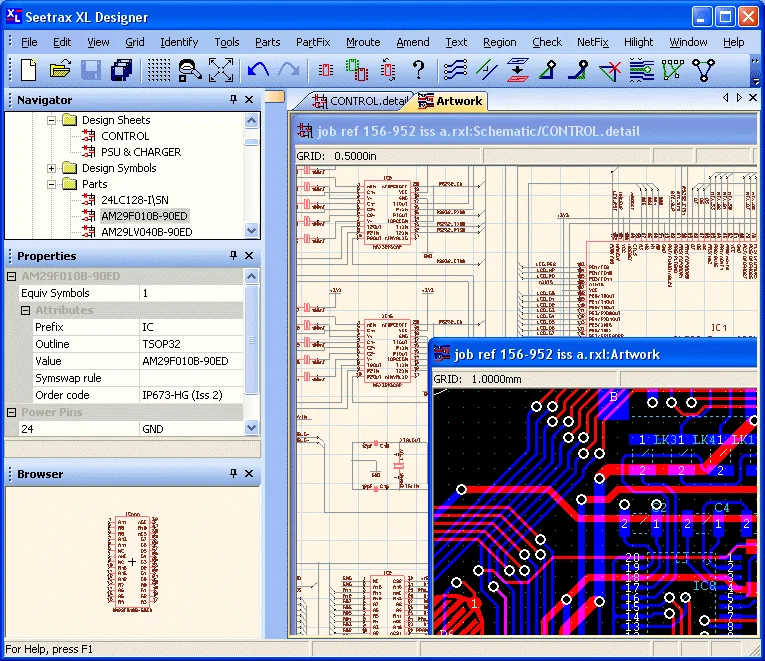The image size is (765, 661).
Task: Click the blue undo arrow
Action: tap(258, 70)
